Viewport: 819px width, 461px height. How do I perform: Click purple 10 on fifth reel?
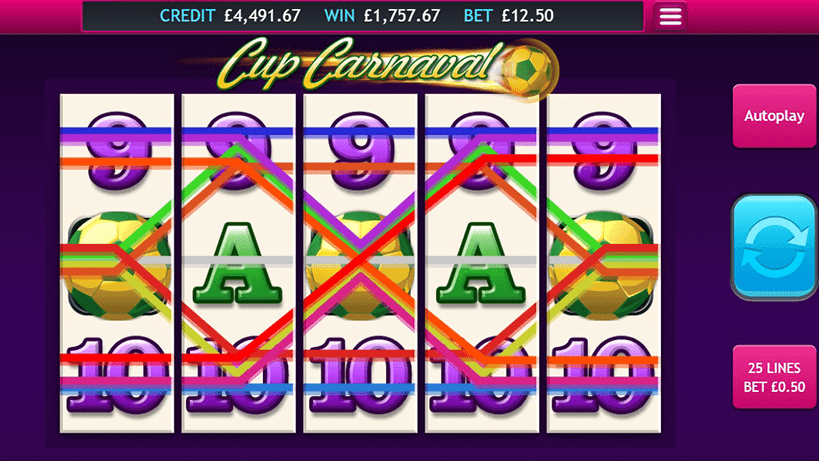(x=603, y=375)
